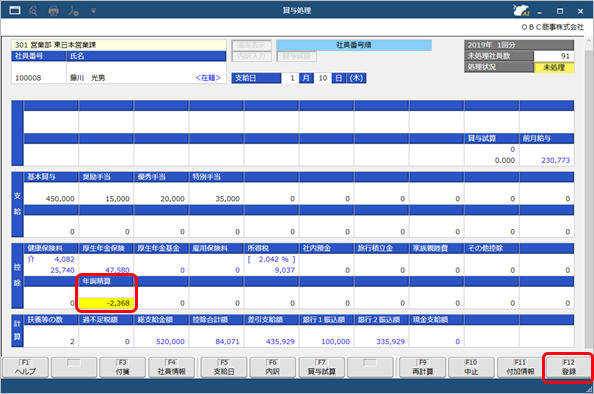Expand the title bar quick-access dropdown arrow
Screen dimensions: 594x394
[x=93, y=11]
